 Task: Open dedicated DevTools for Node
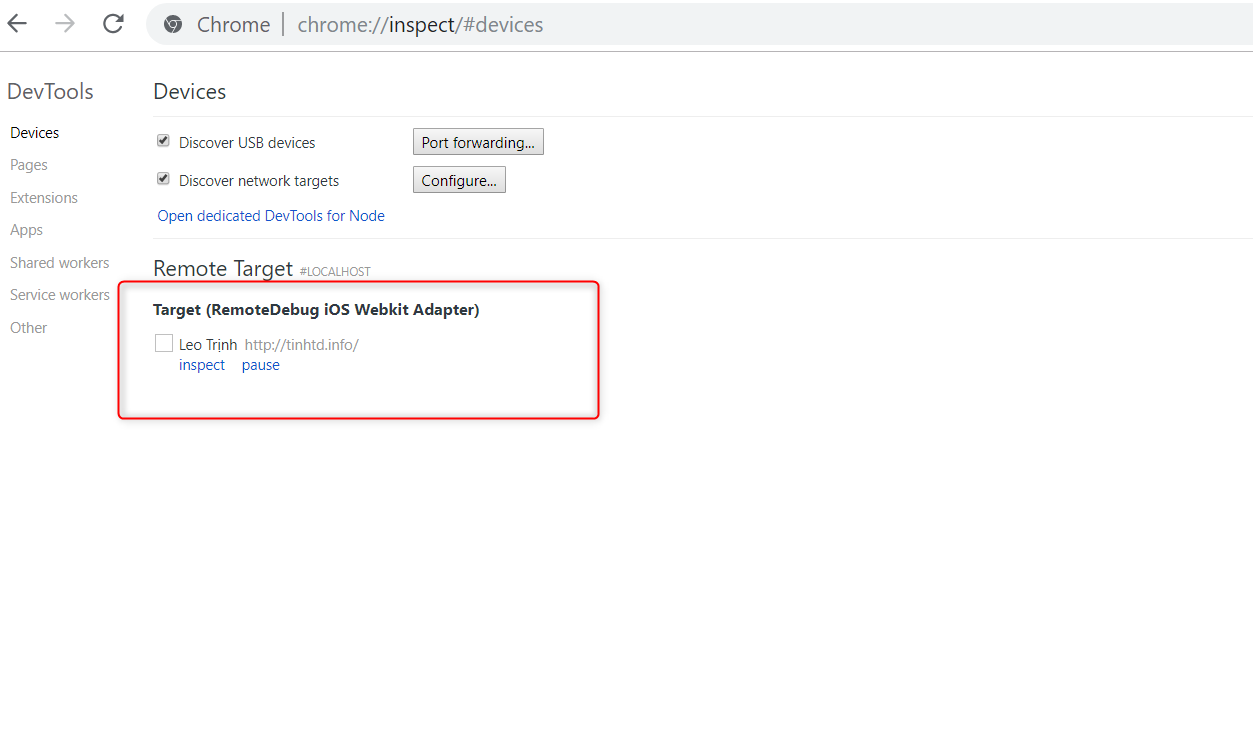click(271, 216)
